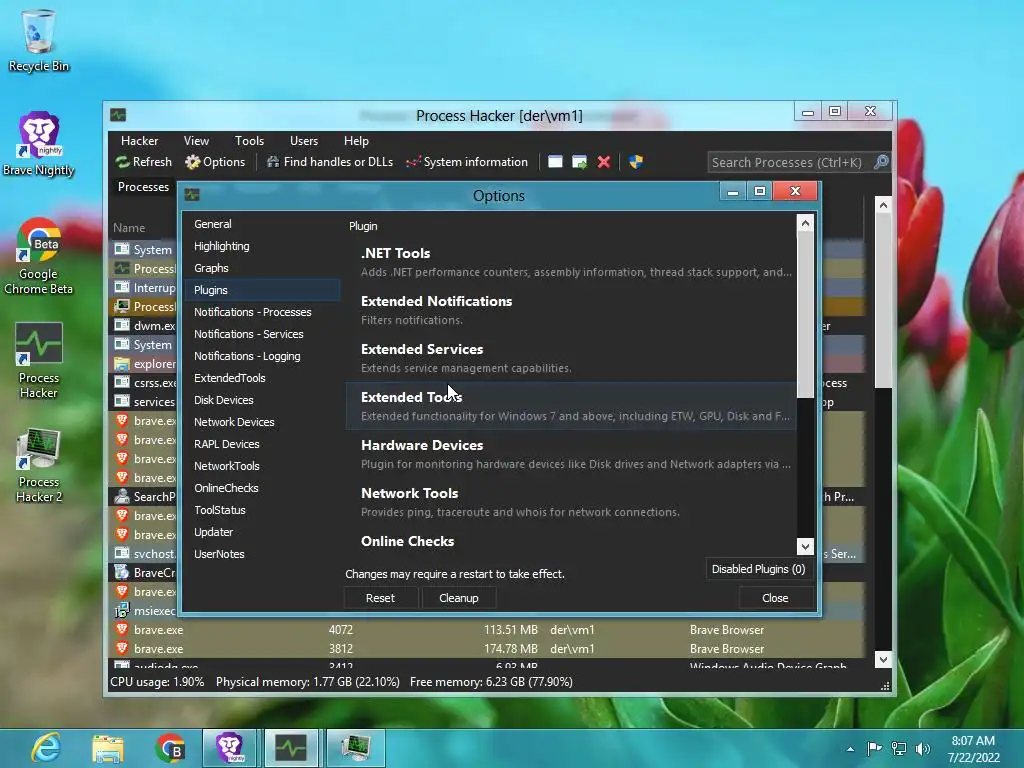Select ExtendedTools in the Options sidebar
1024x768 pixels.
(263, 378)
